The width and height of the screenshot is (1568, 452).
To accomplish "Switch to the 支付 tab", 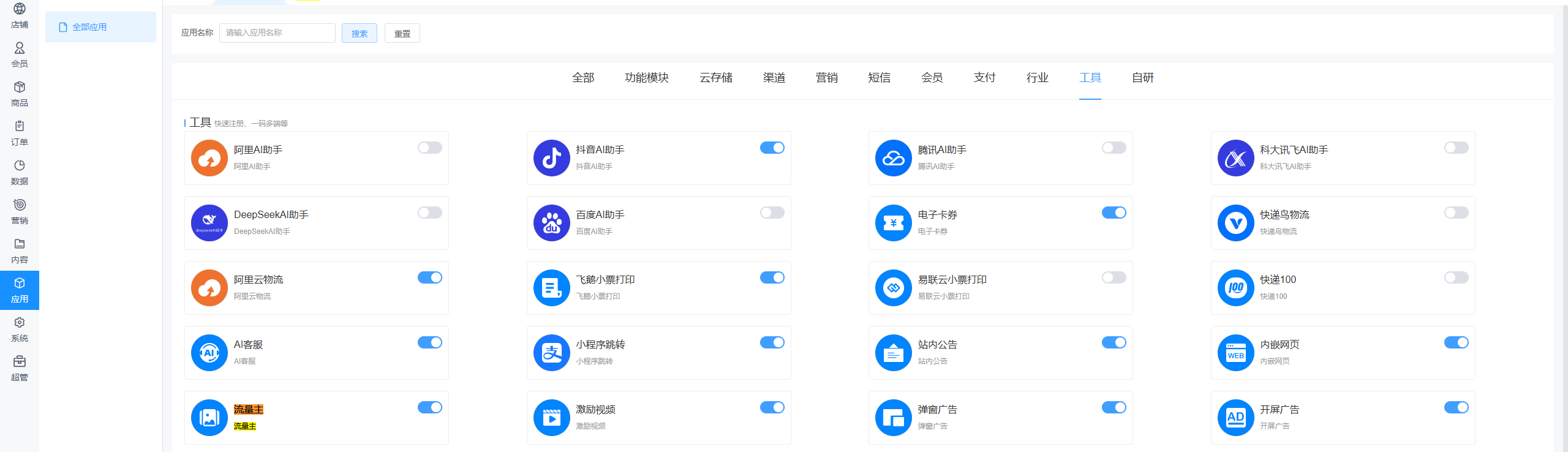I will click(x=985, y=78).
